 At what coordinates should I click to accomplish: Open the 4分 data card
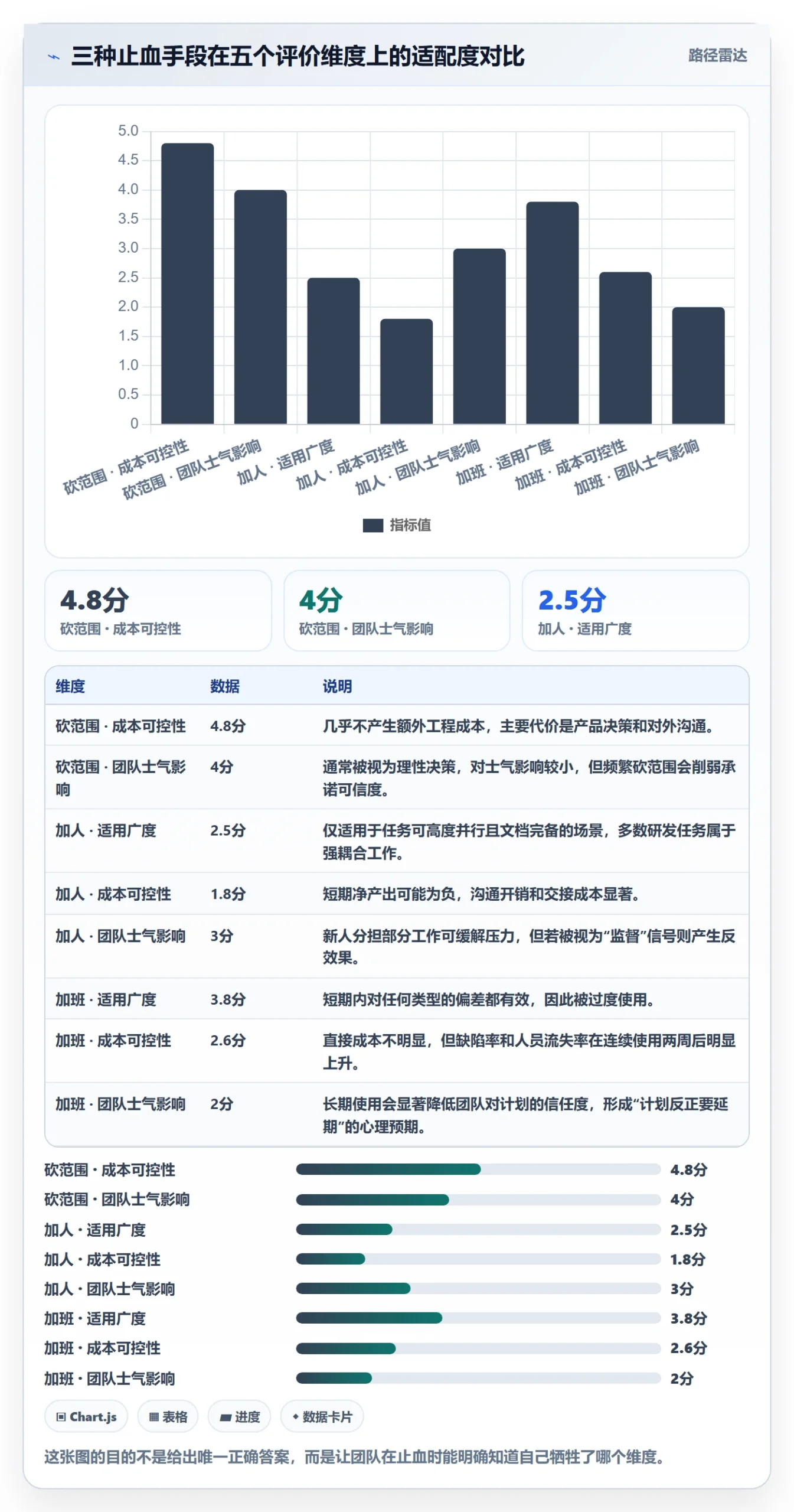pyautogui.click(x=397, y=611)
